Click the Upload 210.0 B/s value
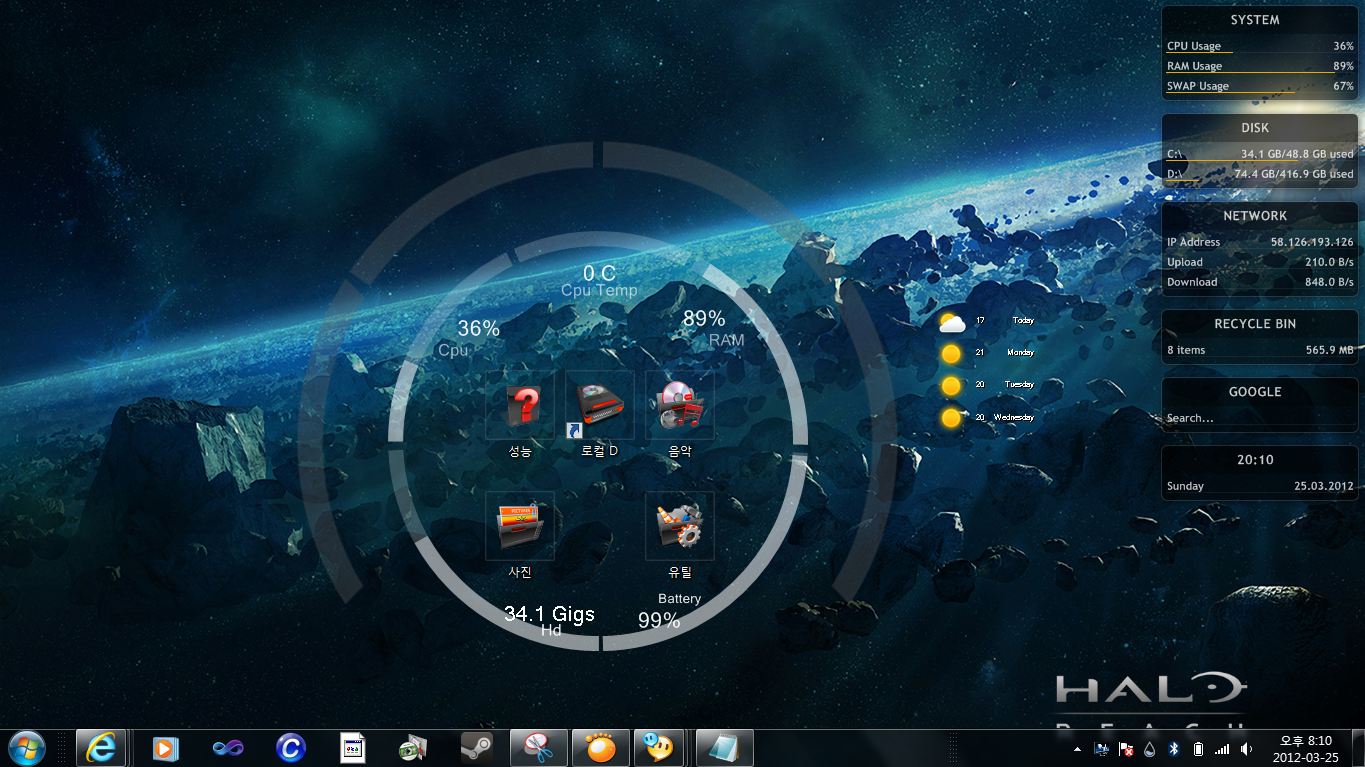The width and height of the screenshot is (1365, 767). point(1329,262)
